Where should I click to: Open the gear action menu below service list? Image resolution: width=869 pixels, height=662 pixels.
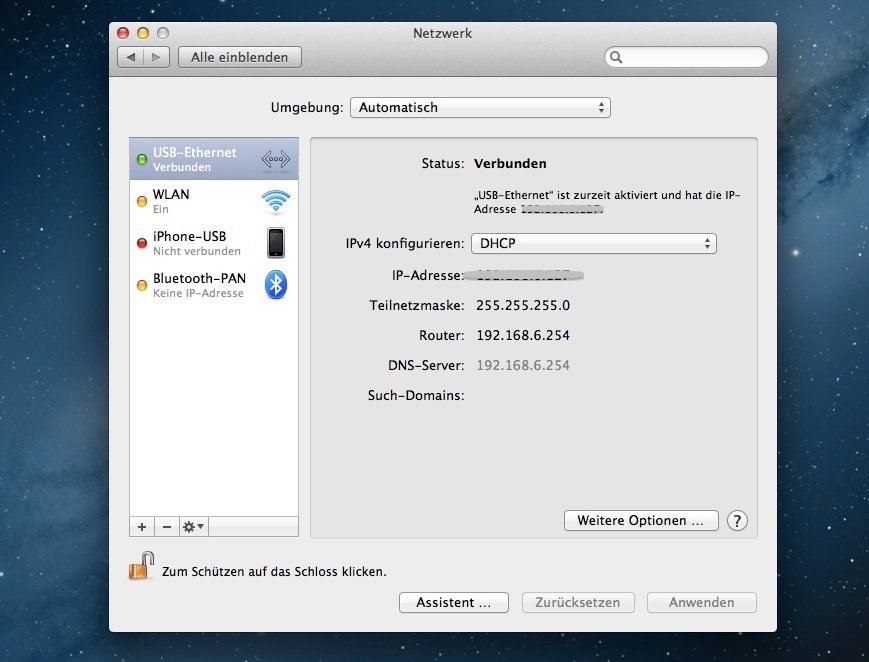[193, 527]
